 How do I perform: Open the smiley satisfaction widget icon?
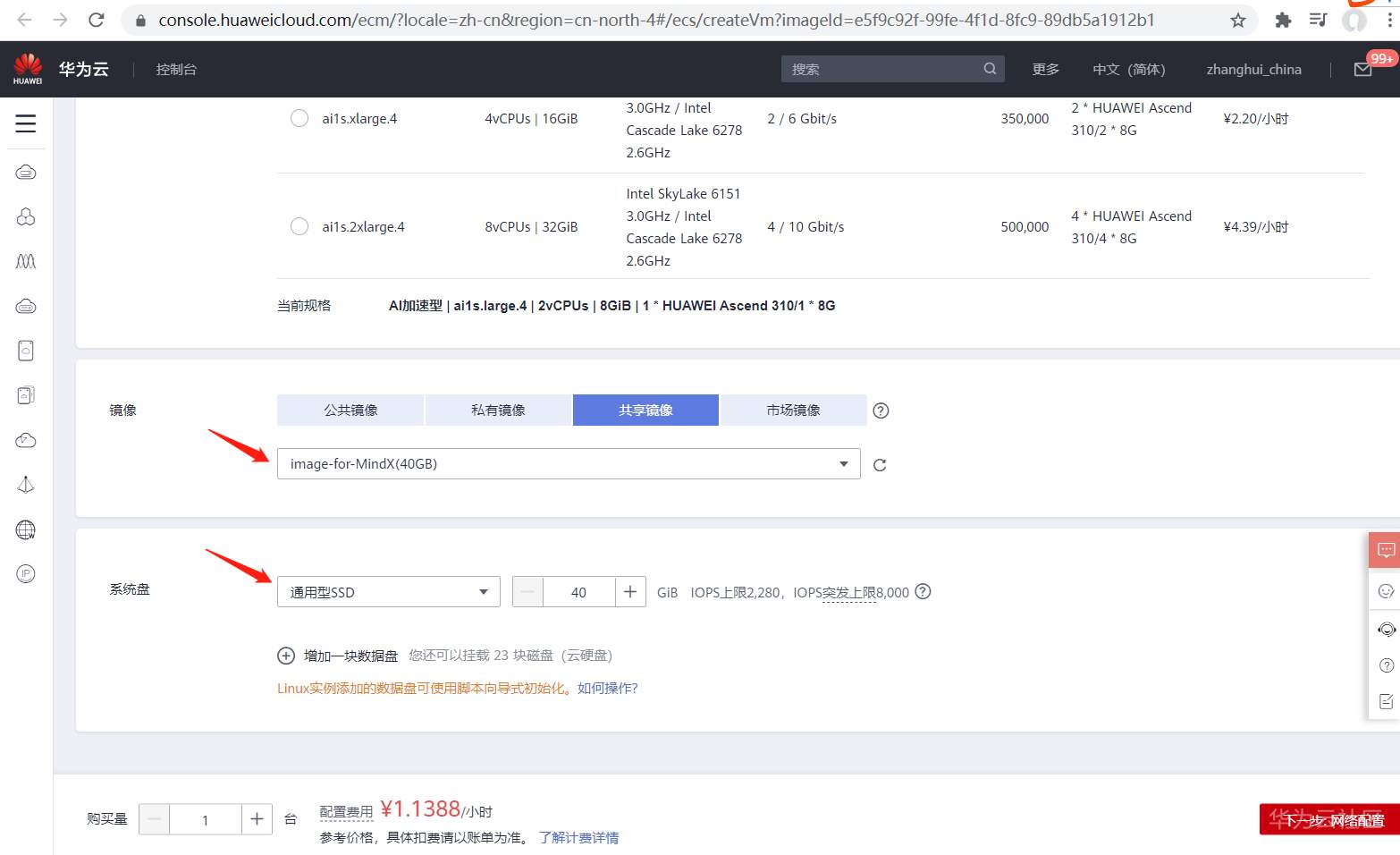pos(1387,591)
